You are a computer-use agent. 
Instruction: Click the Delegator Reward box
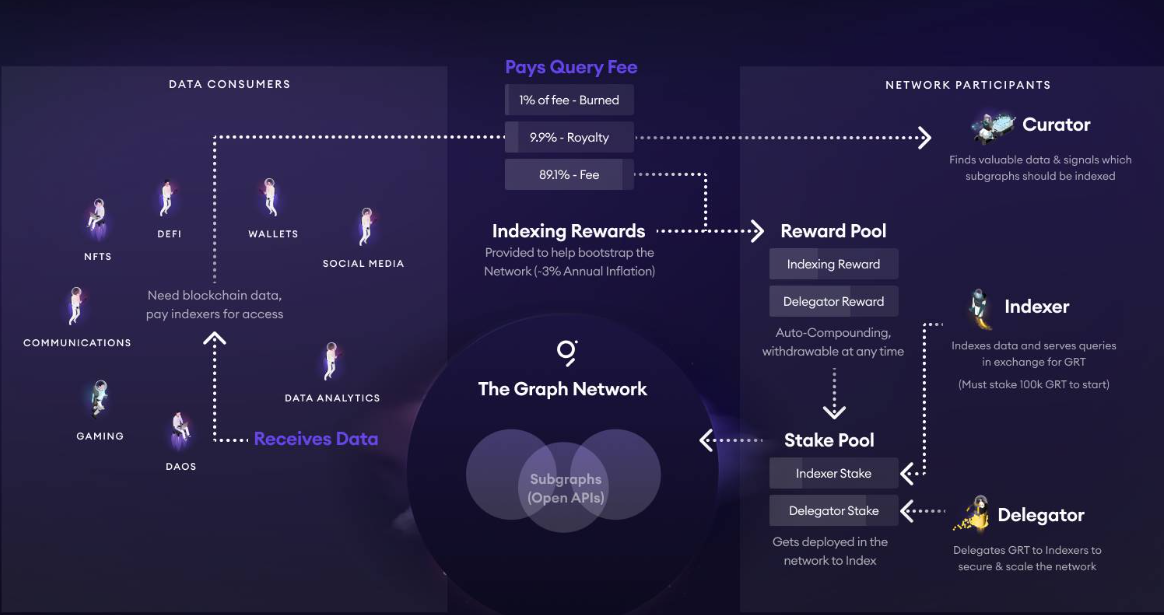(833, 301)
